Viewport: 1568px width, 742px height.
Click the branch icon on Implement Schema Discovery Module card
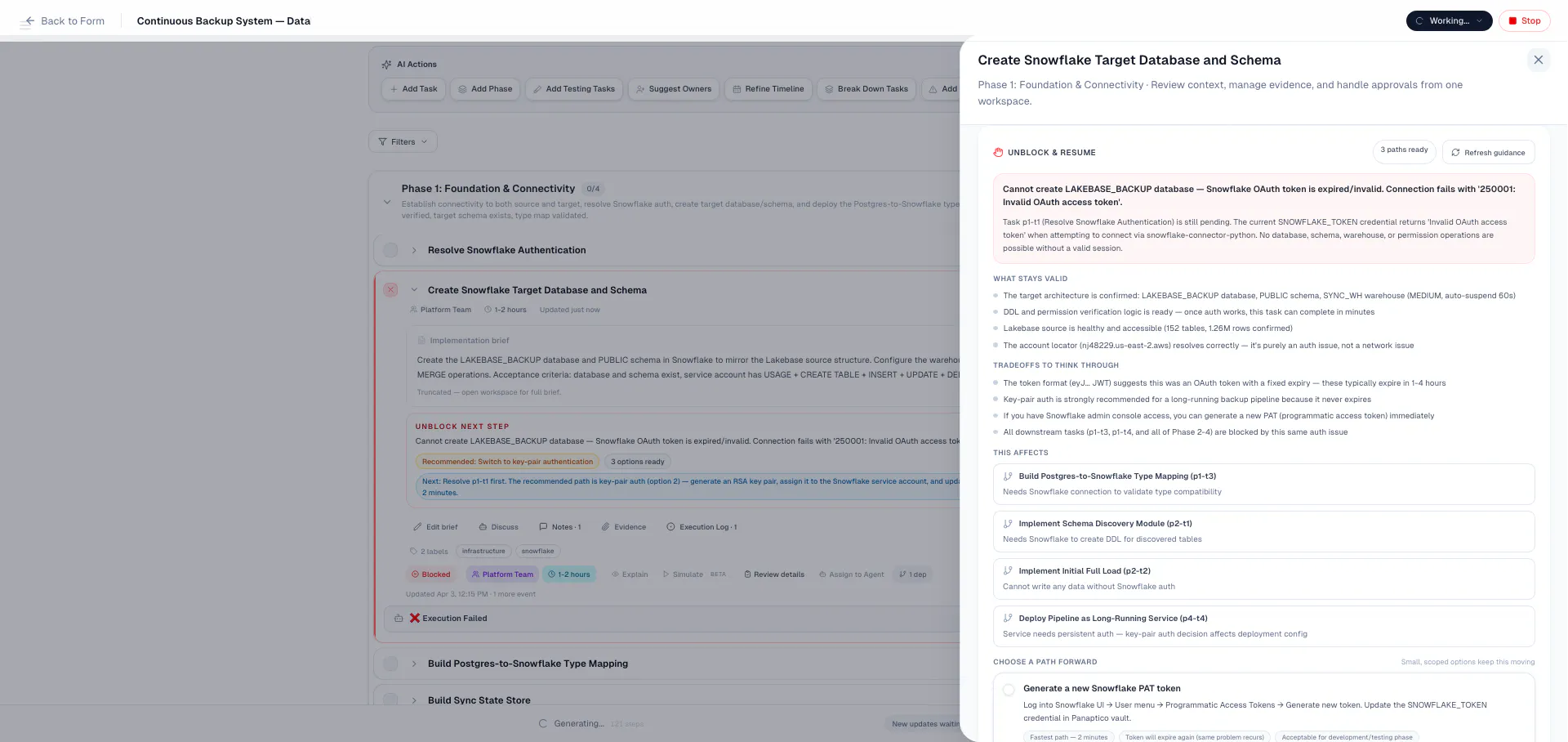(x=1008, y=524)
